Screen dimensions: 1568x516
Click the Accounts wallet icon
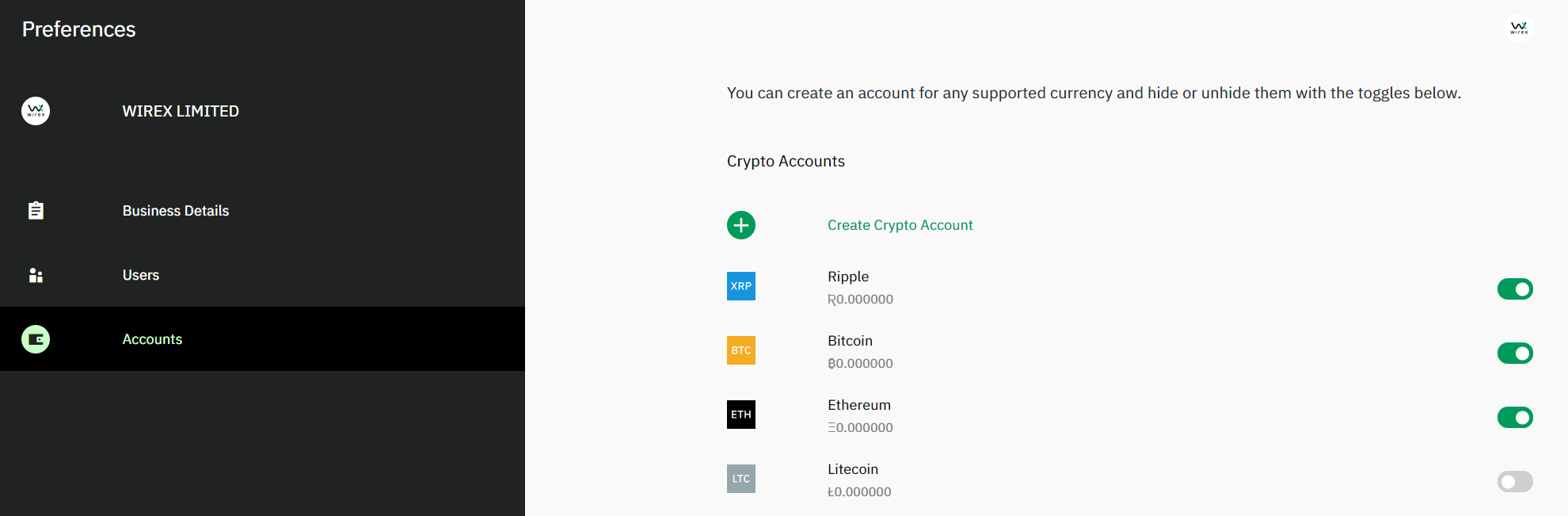pyautogui.click(x=36, y=339)
